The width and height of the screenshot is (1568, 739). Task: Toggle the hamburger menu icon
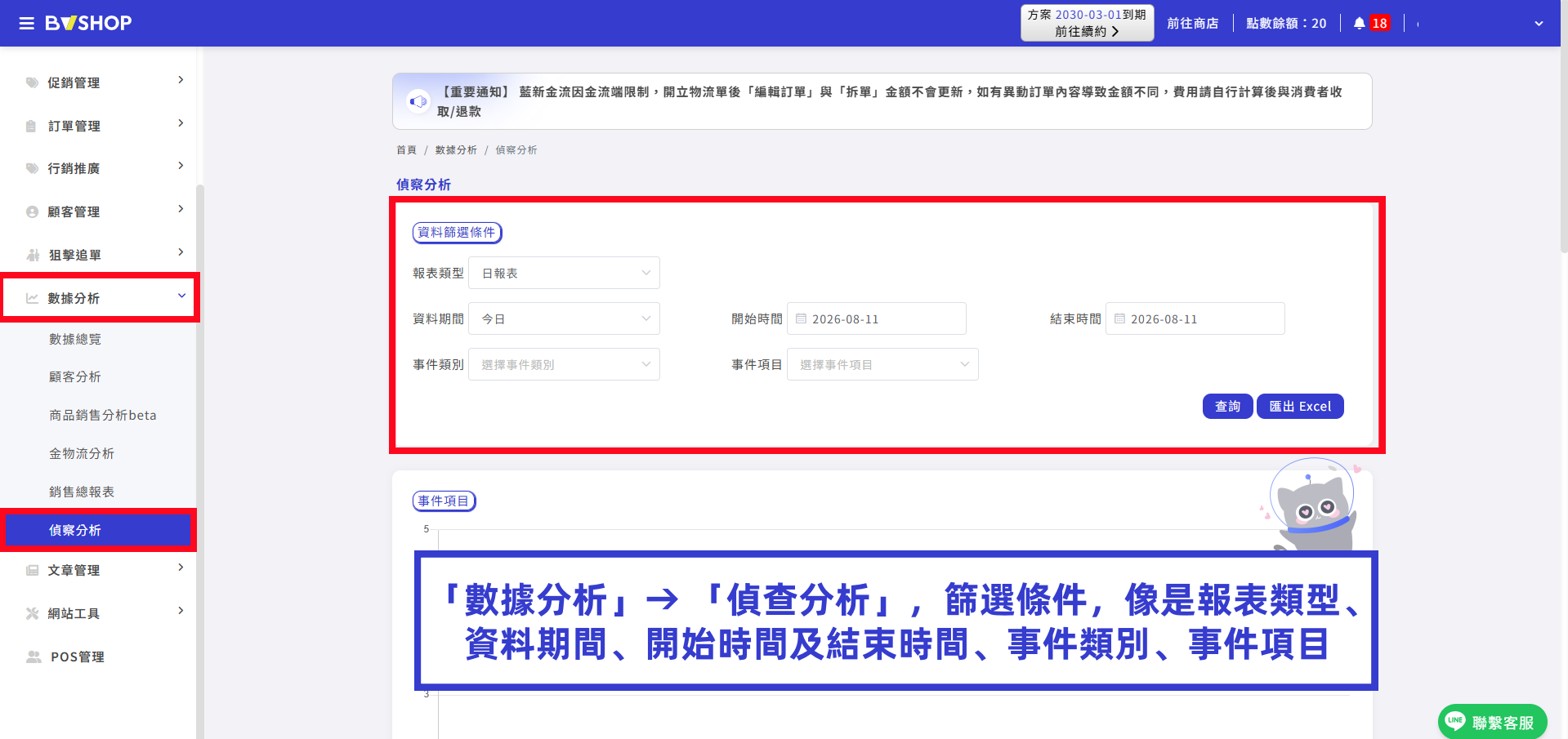27,23
